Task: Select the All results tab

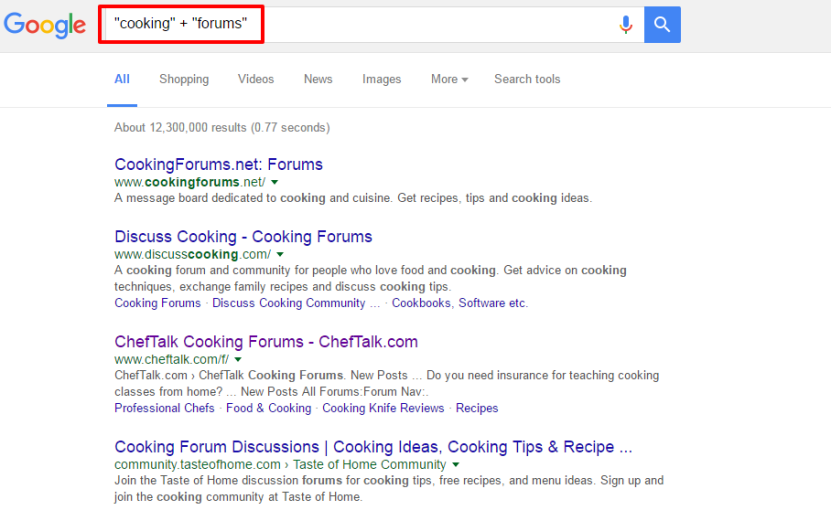Action: (x=122, y=79)
